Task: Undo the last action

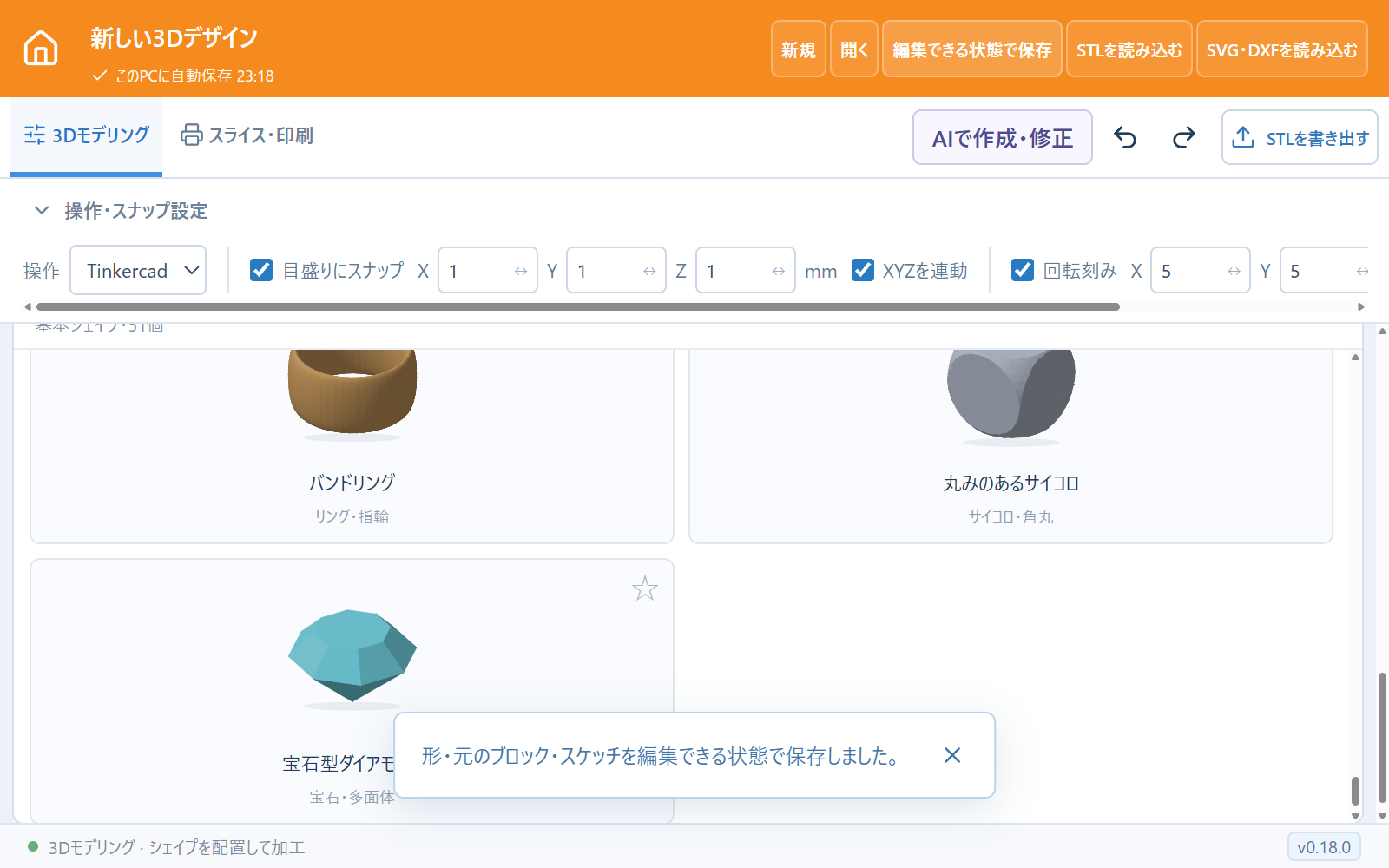Action: (1125, 137)
